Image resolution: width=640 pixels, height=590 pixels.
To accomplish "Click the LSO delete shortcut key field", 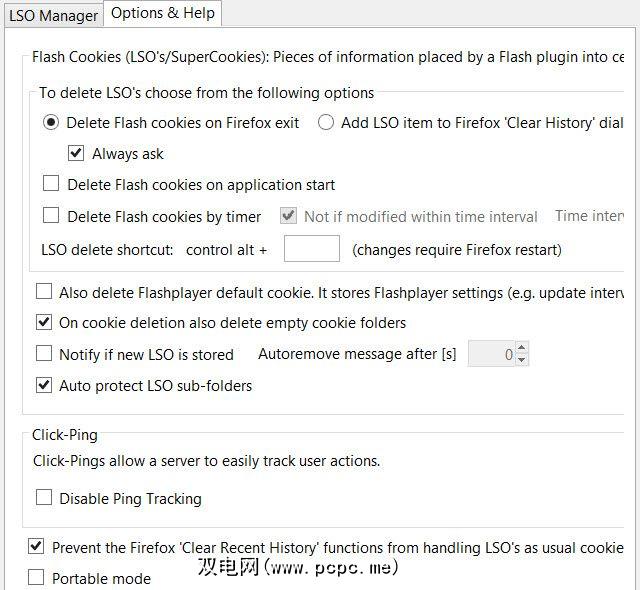I will click(311, 249).
